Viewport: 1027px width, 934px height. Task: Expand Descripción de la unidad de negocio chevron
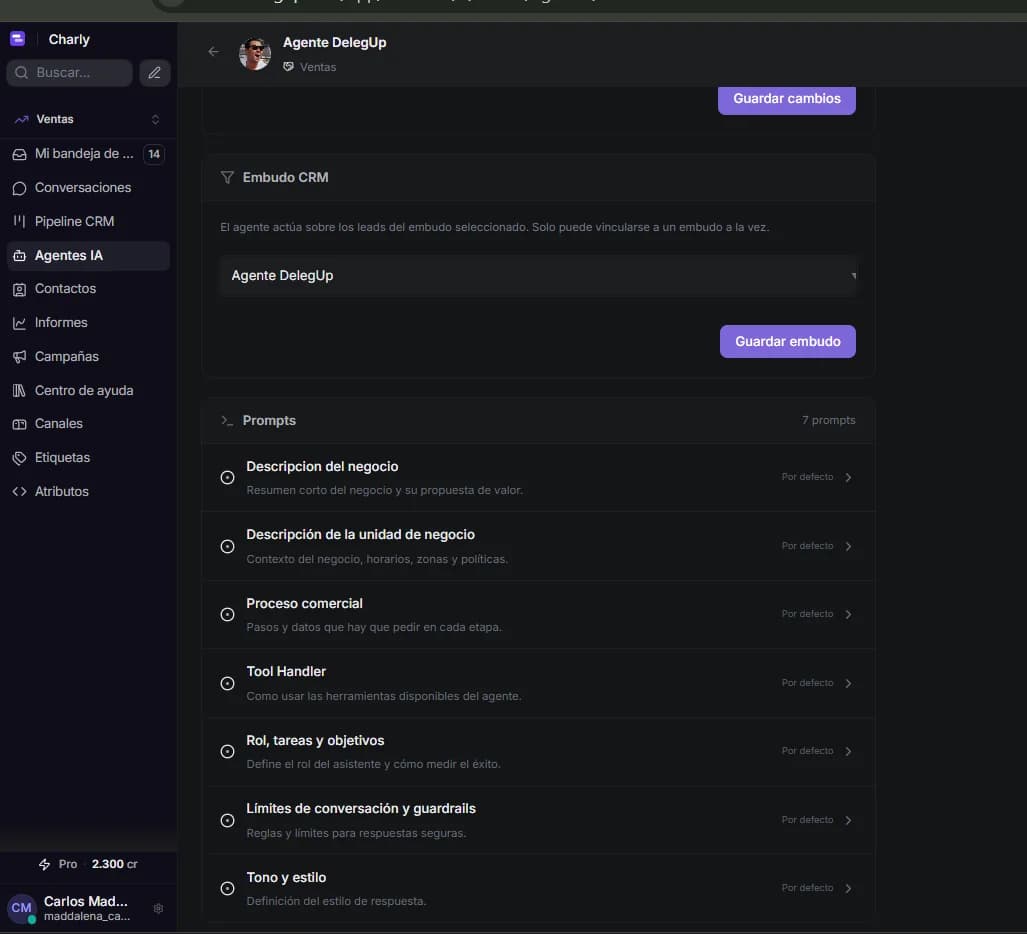tap(848, 546)
